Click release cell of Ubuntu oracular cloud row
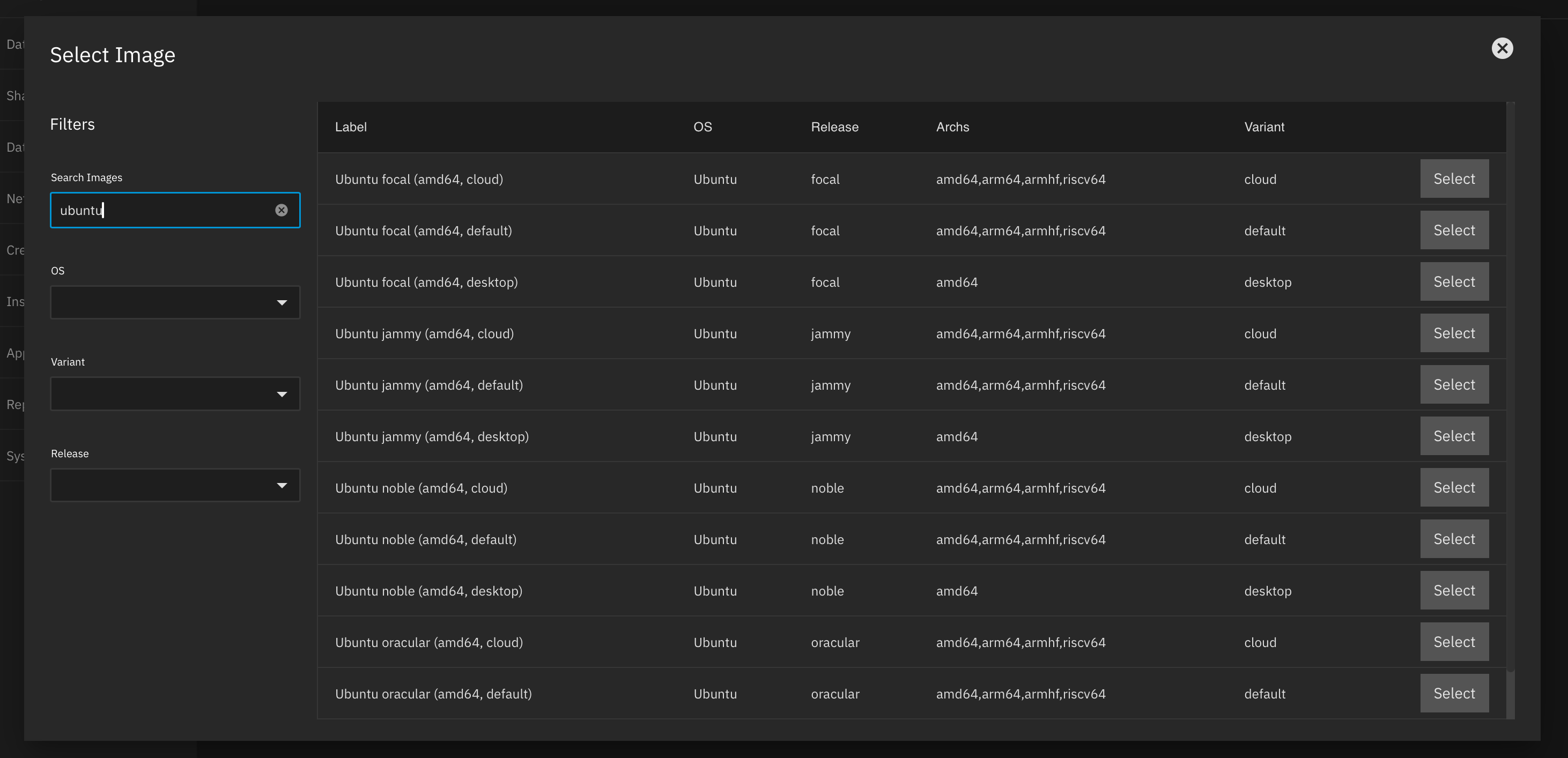This screenshot has width=1568, height=758. tap(835, 642)
